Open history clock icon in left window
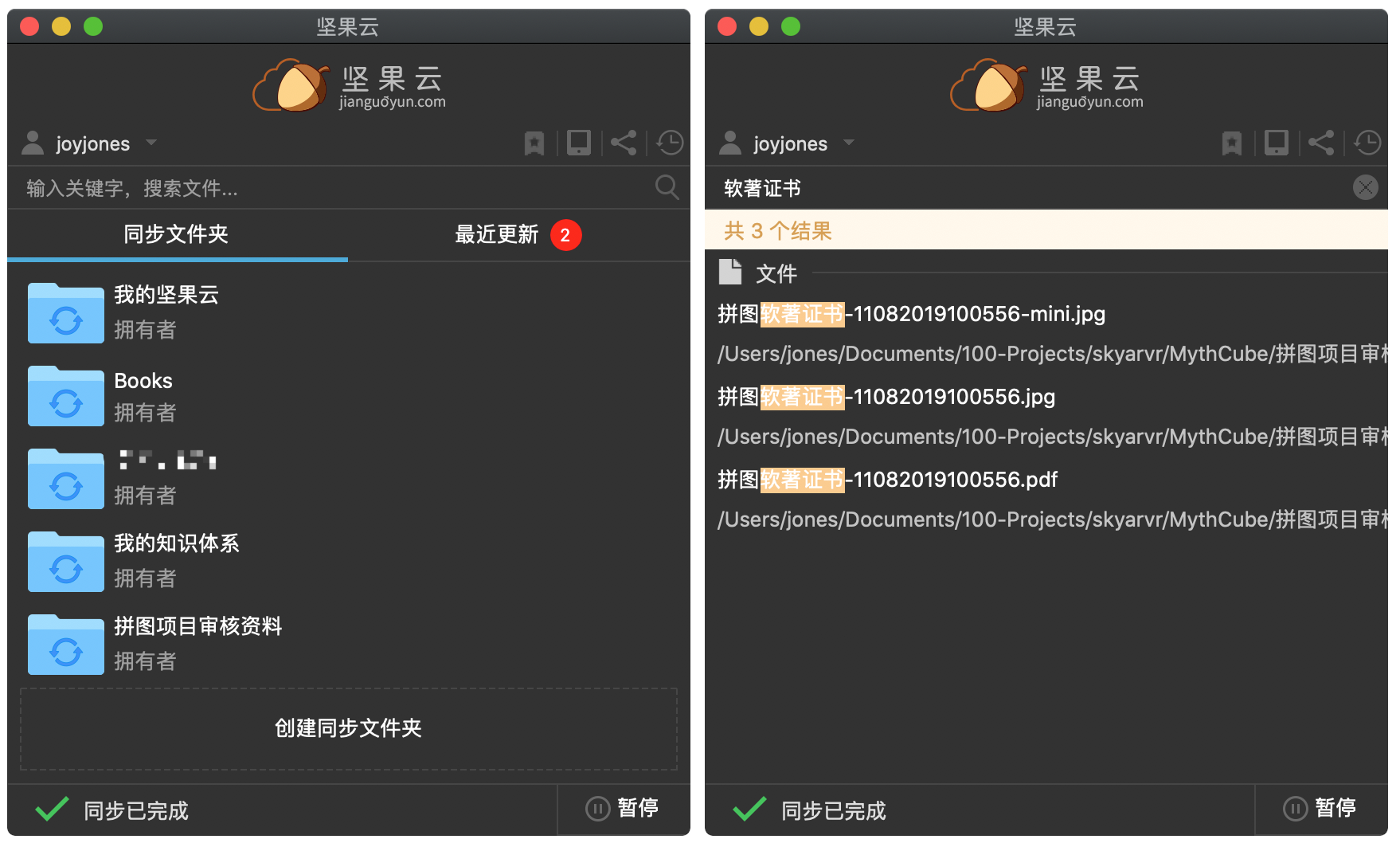The height and width of the screenshot is (843, 1400). click(x=669, y=143)
